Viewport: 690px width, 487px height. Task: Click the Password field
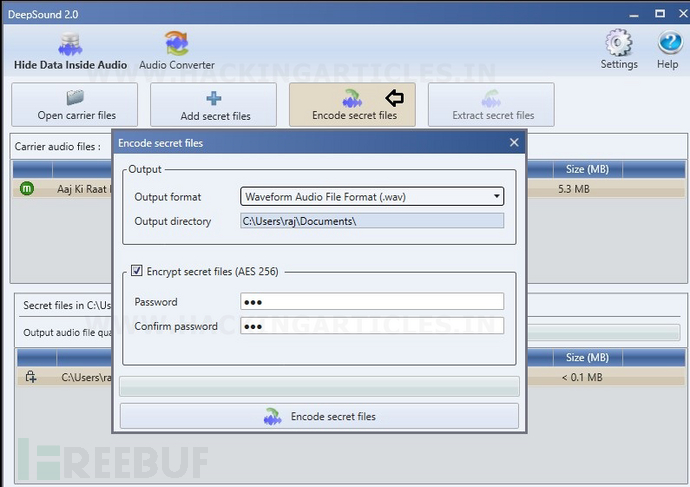pos(372,302)
